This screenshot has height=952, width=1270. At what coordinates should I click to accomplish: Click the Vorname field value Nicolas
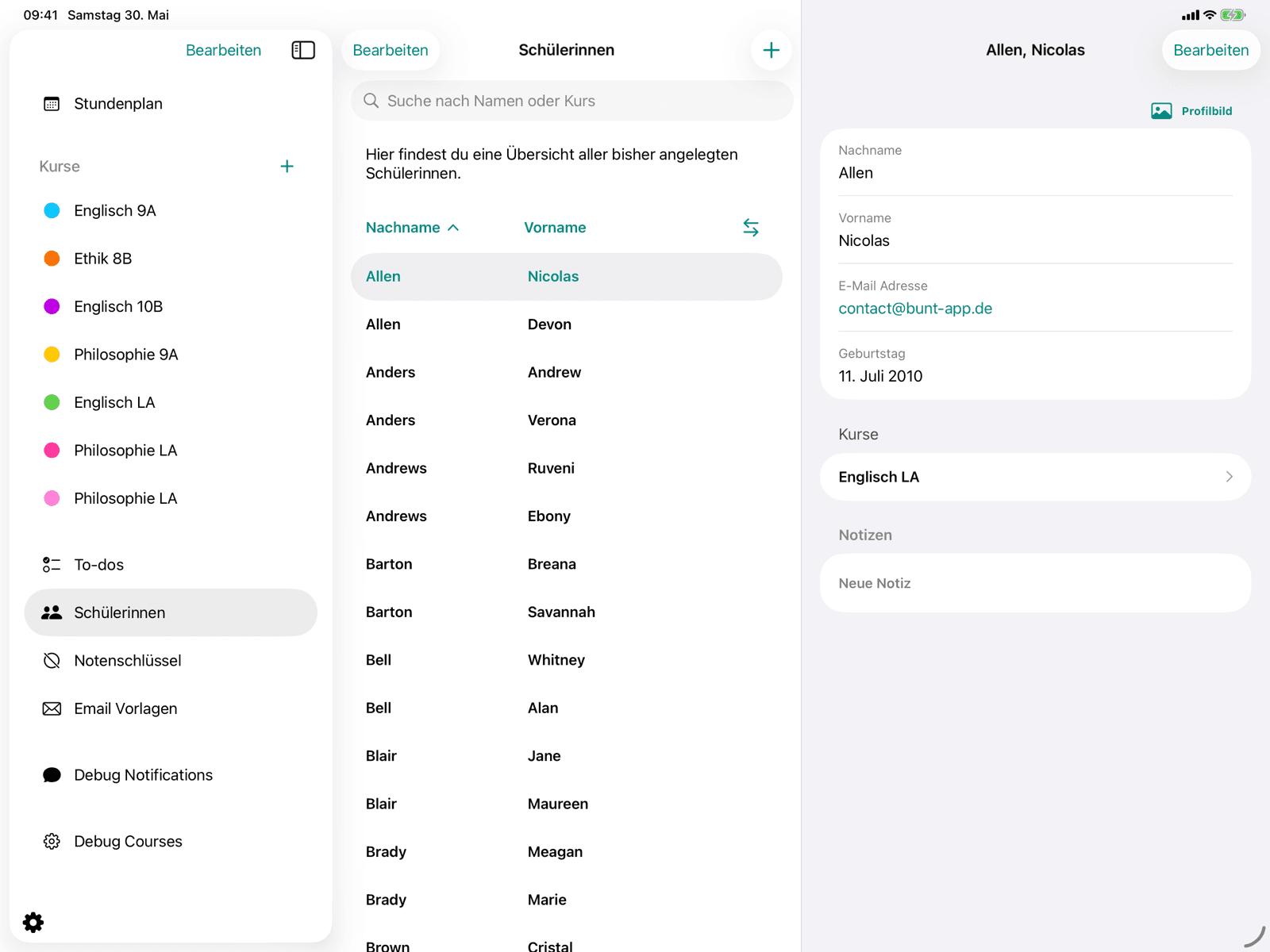point(864,241)
